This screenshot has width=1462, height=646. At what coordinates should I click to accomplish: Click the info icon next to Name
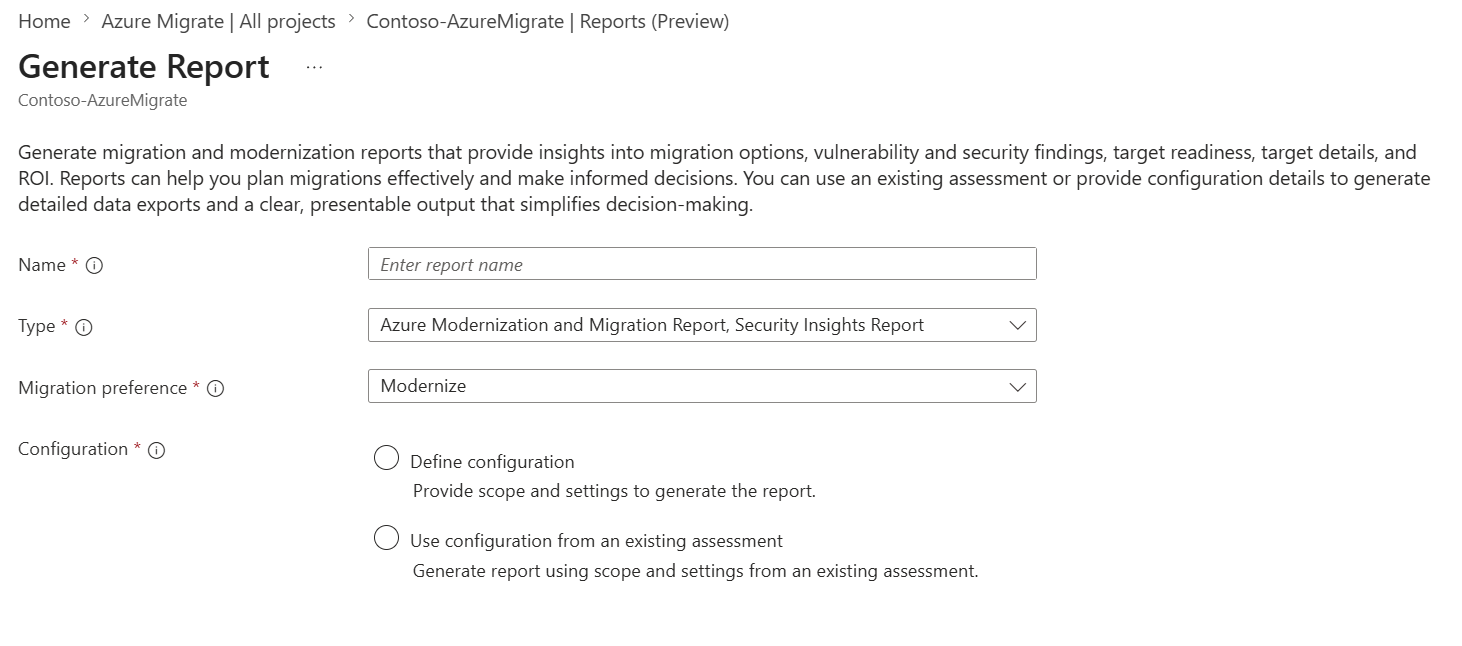(95, 266)
